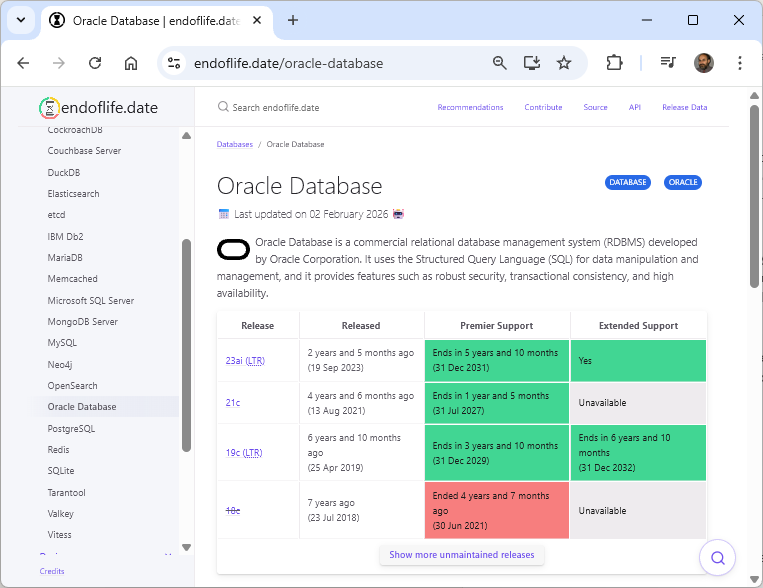Open the browser extensions puzzle icon
This screenshot has width=763, height=588.
(x=614, y=63)
